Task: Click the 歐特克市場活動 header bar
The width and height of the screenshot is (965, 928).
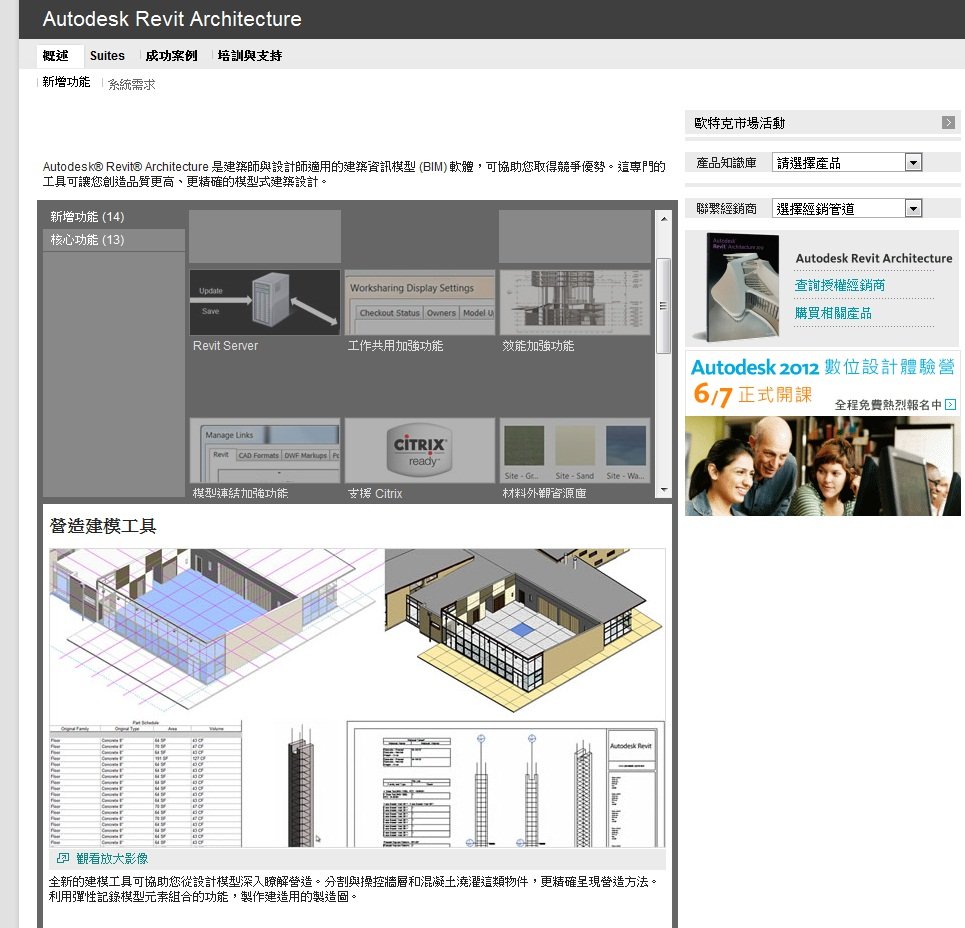Action: tap(822, 123)
